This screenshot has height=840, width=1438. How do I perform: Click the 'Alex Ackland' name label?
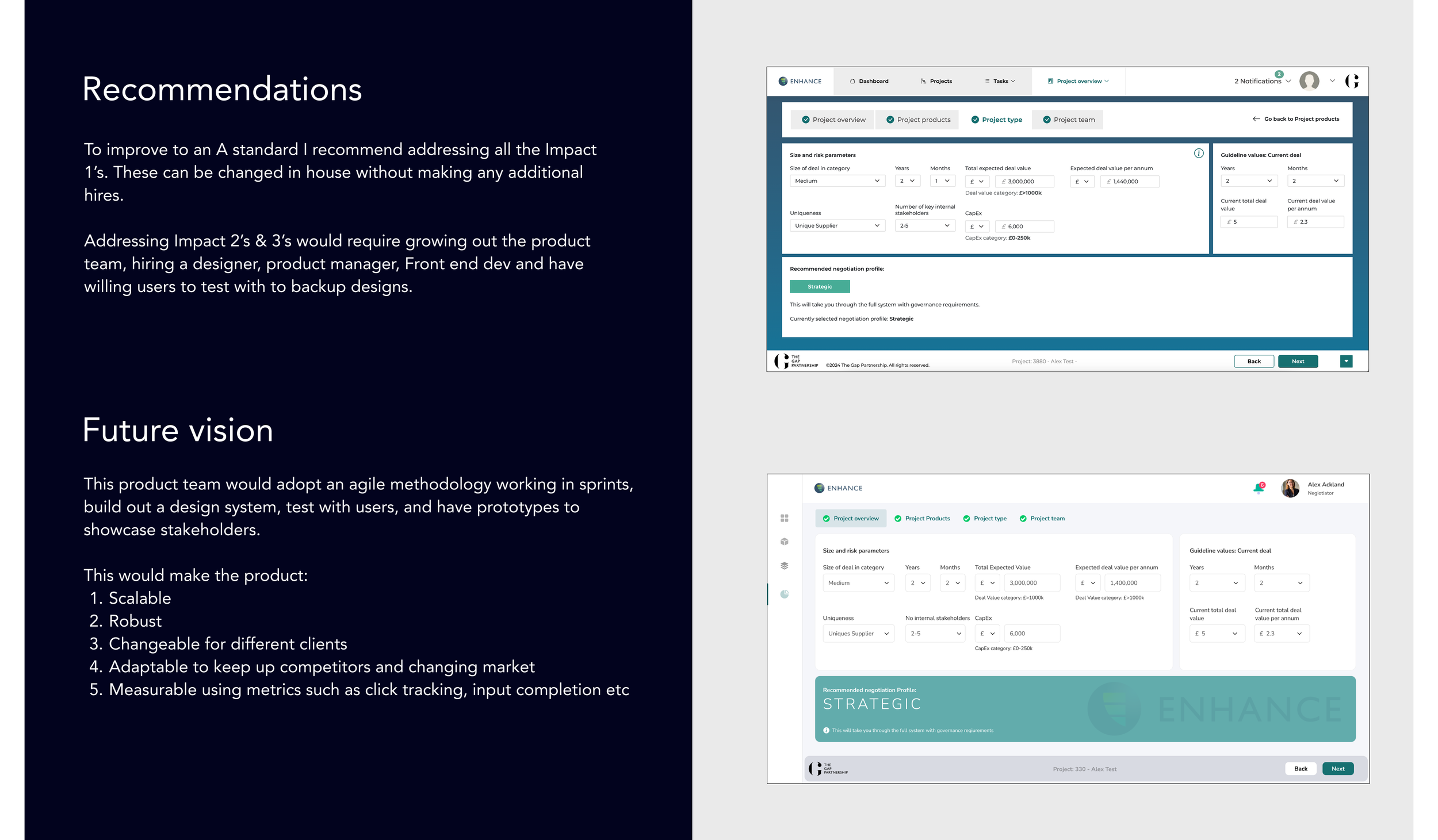pos(1326,485)
